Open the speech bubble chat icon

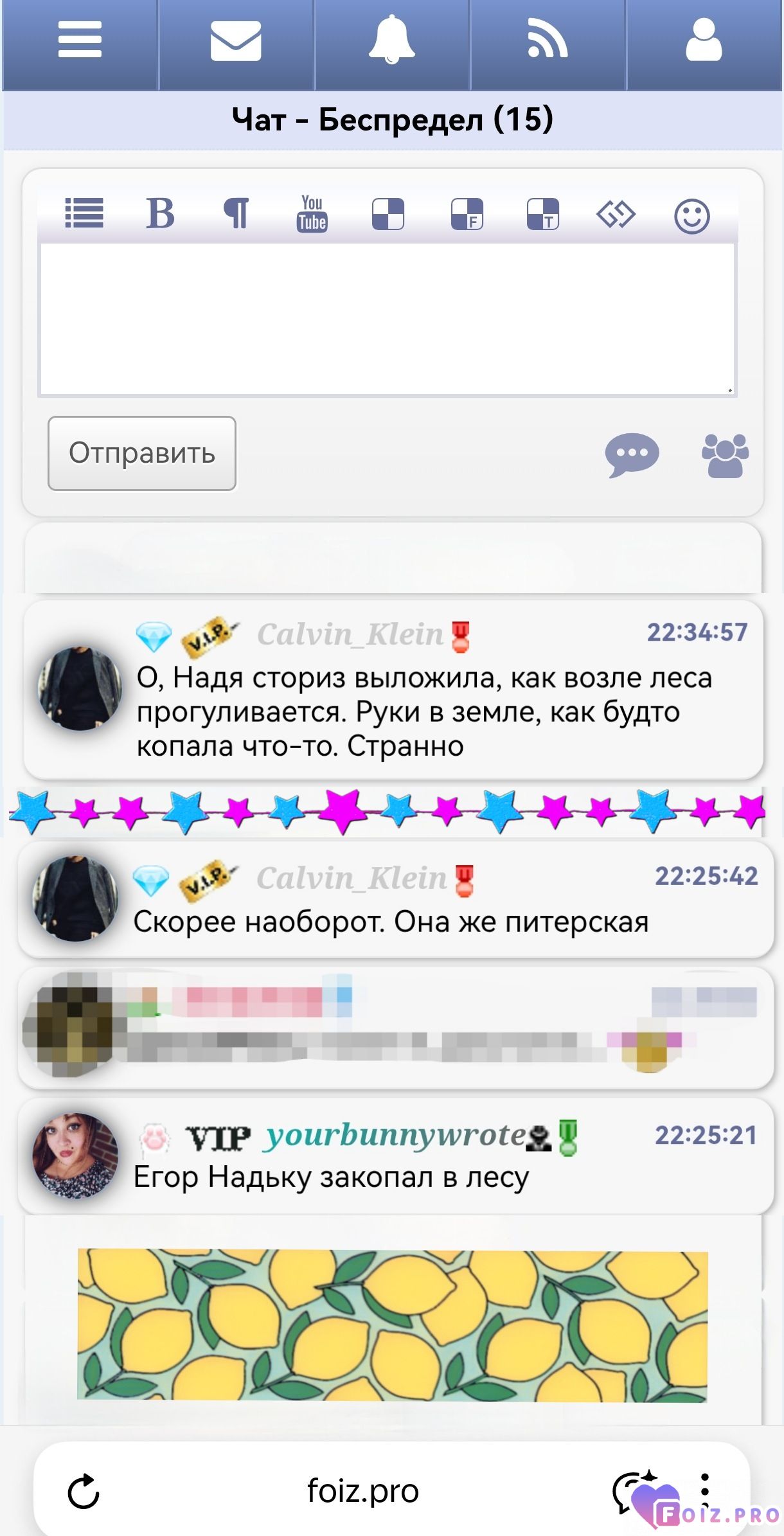(632, 455)
